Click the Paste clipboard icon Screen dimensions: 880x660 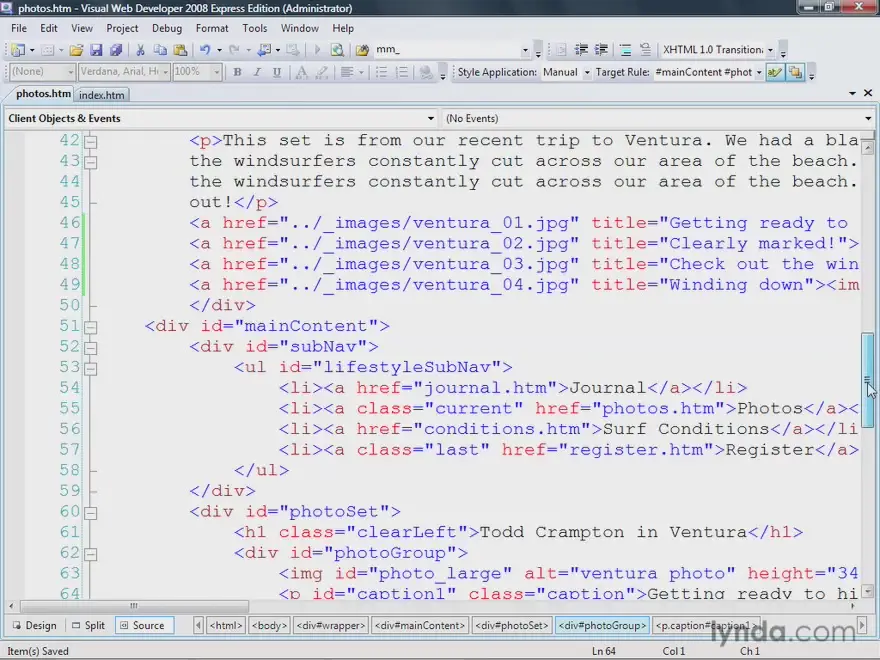[180, 50]
